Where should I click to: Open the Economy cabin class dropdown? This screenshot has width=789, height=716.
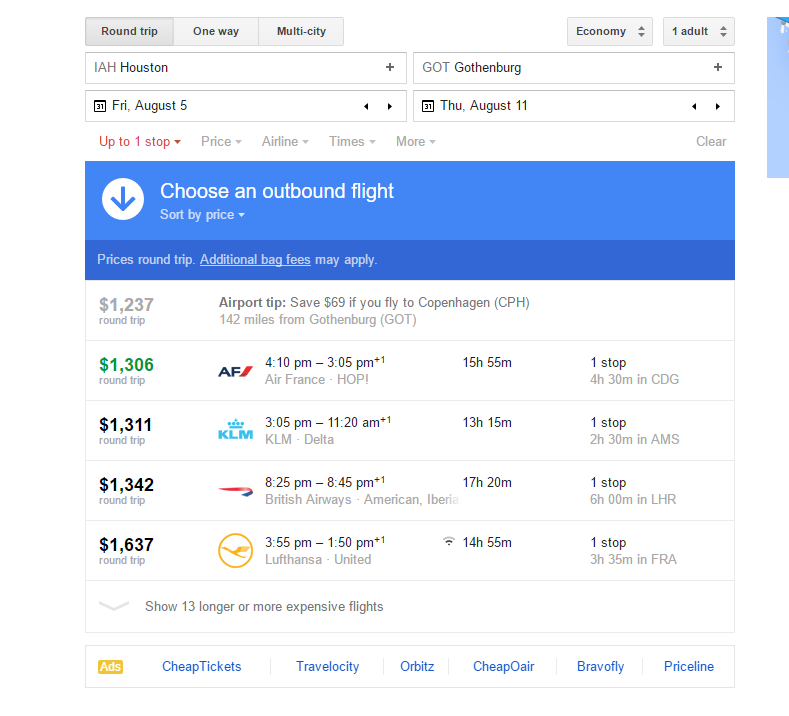pos(609,31)
